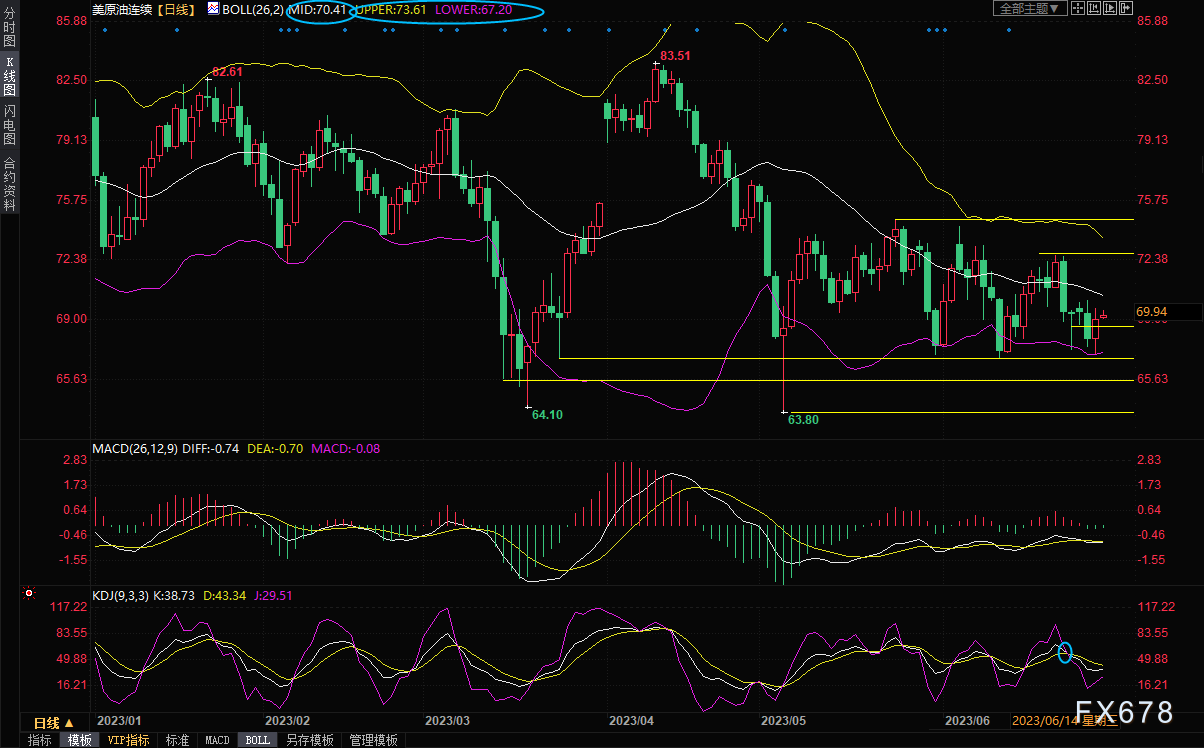Click the K:38.73 value
The width and height of the screenshot is (1204, 748).
(173, 595)
